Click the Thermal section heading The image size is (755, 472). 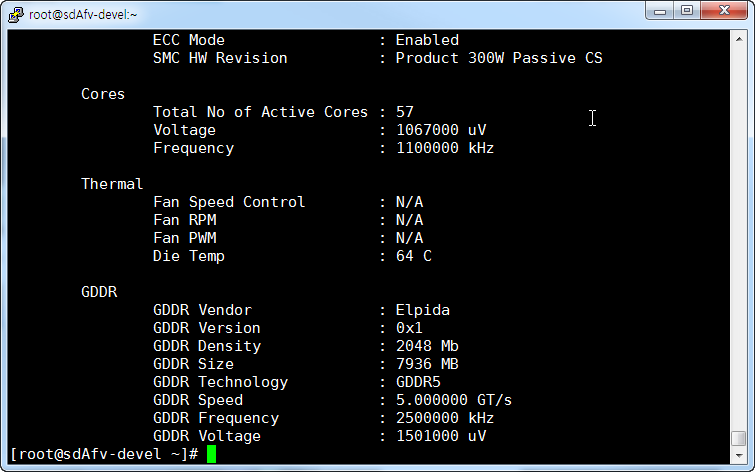[112, 184]
